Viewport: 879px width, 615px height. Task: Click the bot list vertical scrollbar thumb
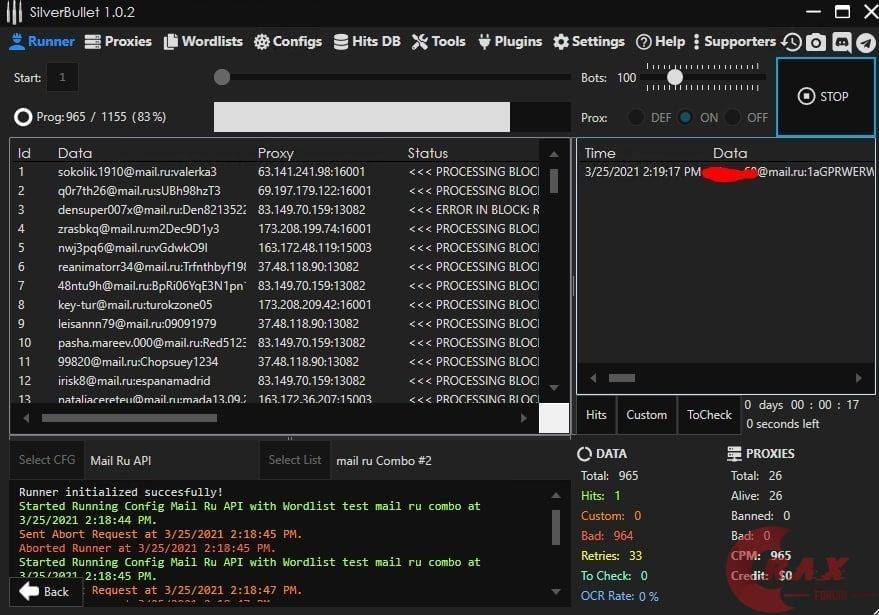tap(554, 181)
